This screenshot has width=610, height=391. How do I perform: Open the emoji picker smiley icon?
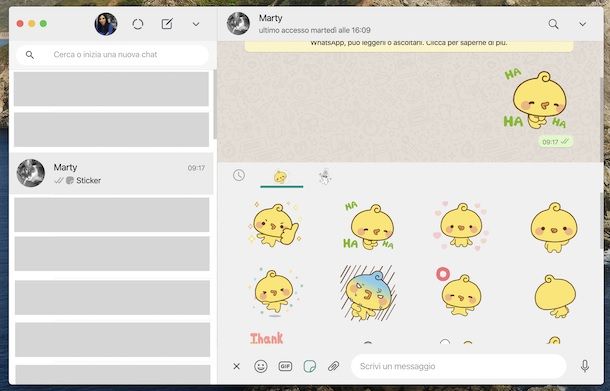pyautogui.click(x=261, y=366)
